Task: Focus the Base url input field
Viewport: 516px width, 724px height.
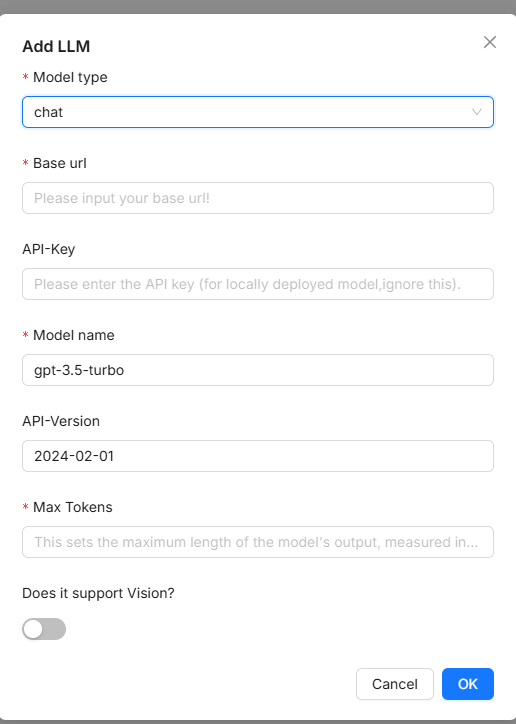Action: tap(258, 198)
